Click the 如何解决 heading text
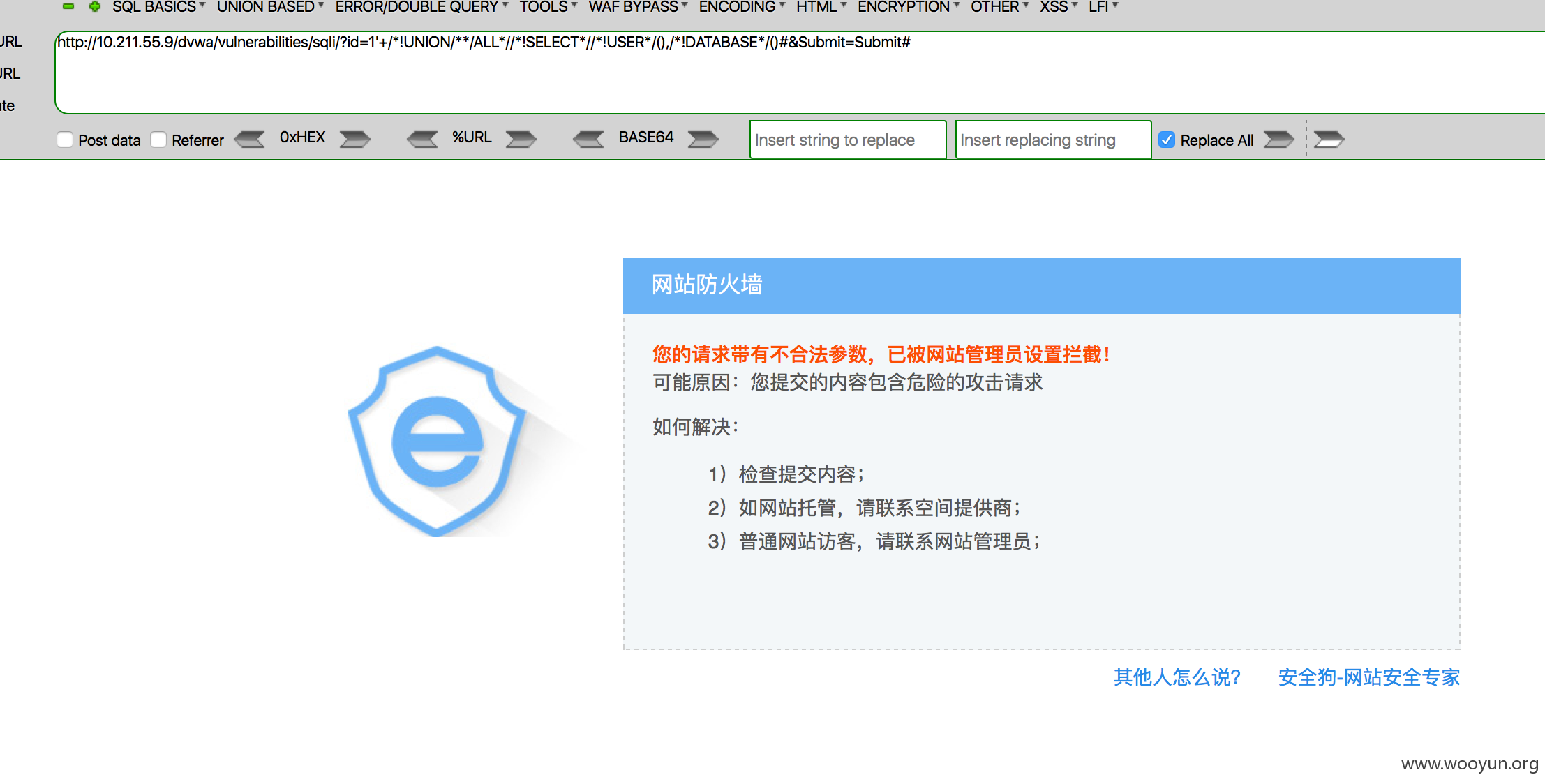 pos(696,427)
